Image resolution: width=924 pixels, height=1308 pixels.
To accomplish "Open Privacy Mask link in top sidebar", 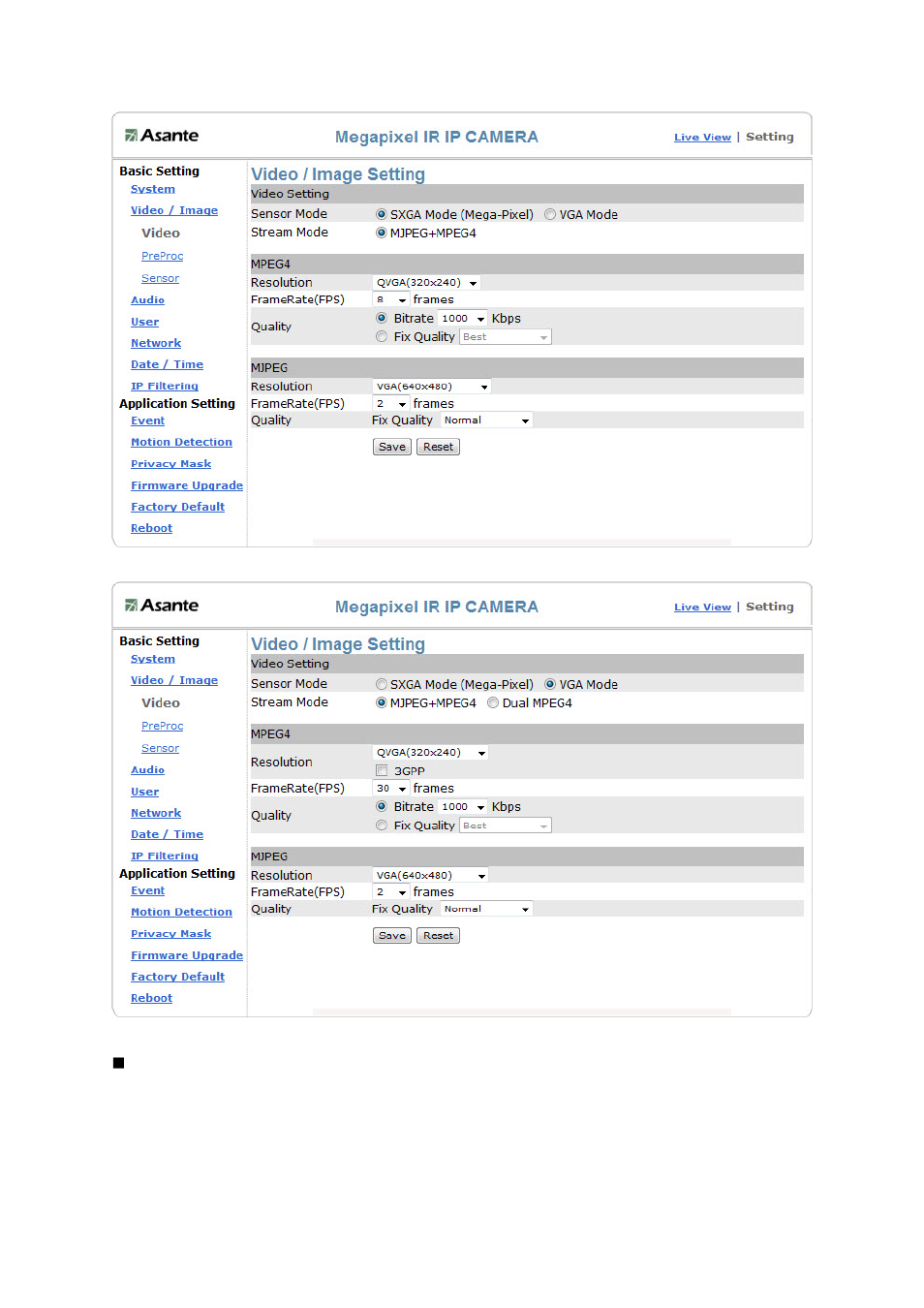I will click(170, 464).
